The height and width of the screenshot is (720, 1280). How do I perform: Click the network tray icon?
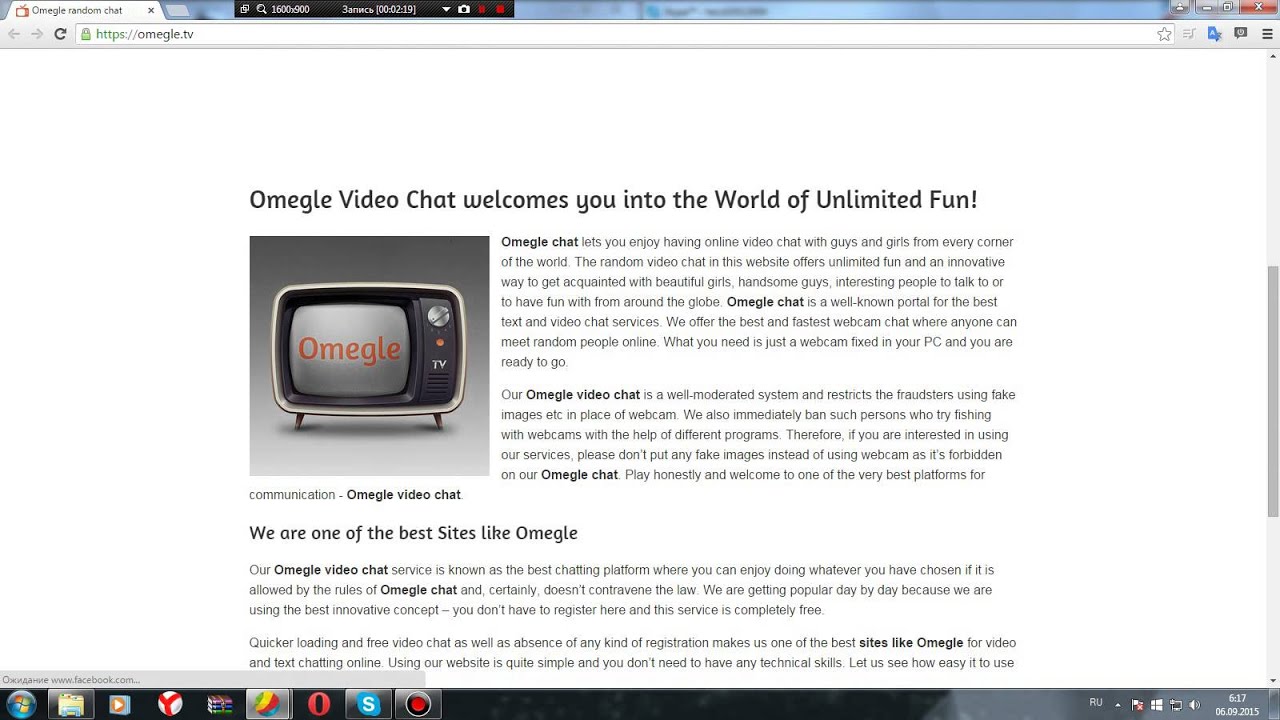(x=1176, y=705)
